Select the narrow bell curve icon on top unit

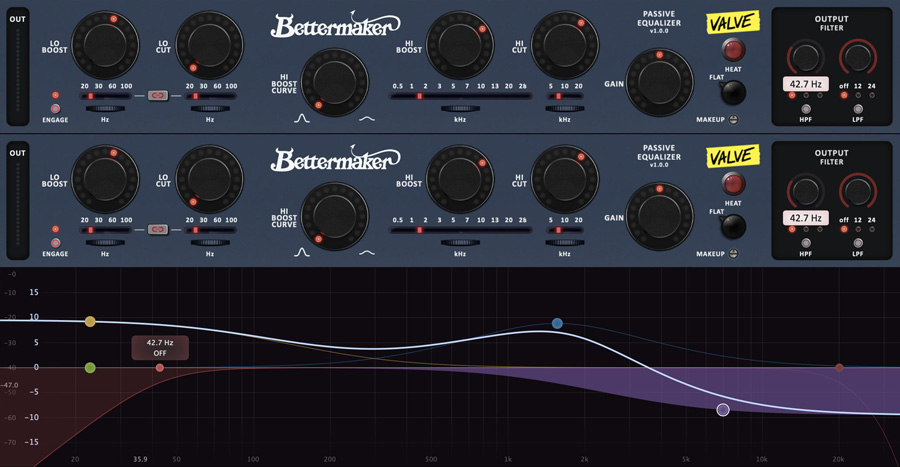pos(302,118)
